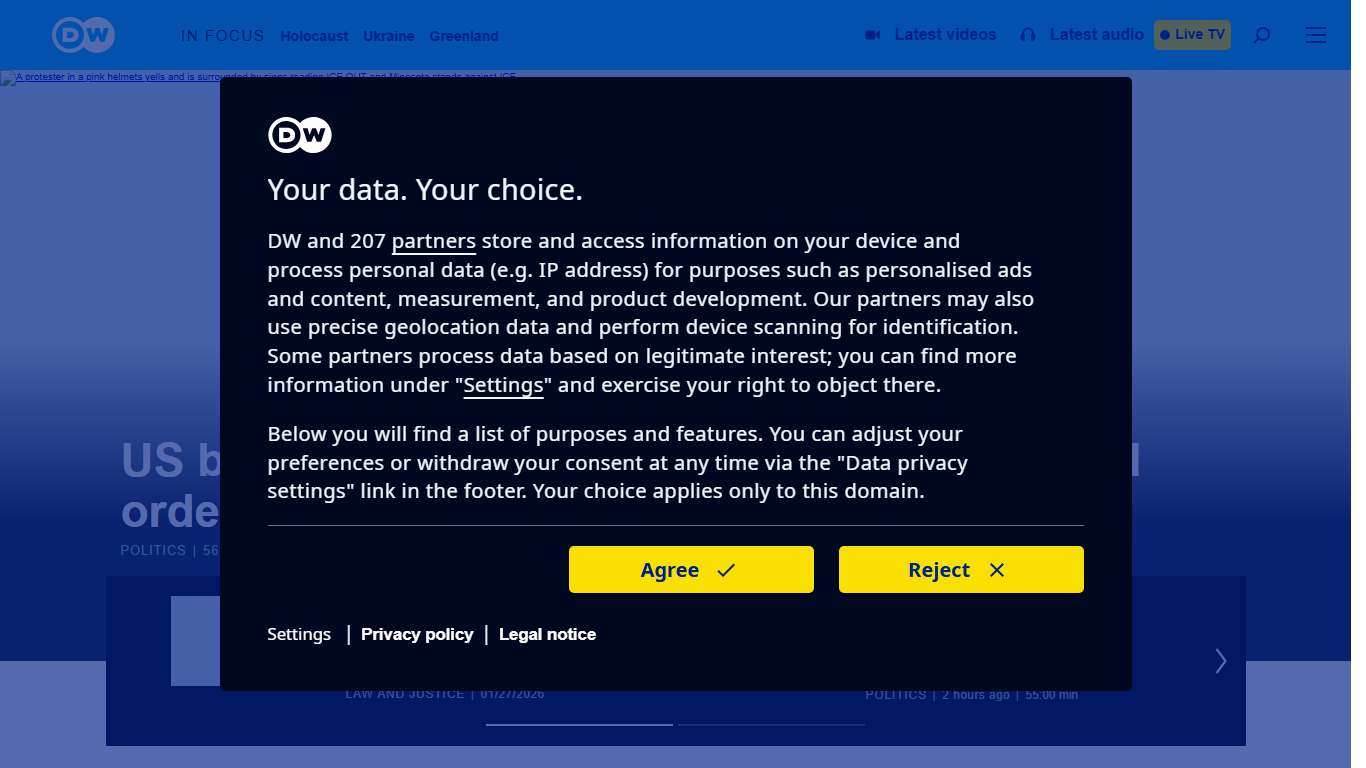Open Latest videos link

click(x=945, y=35)
